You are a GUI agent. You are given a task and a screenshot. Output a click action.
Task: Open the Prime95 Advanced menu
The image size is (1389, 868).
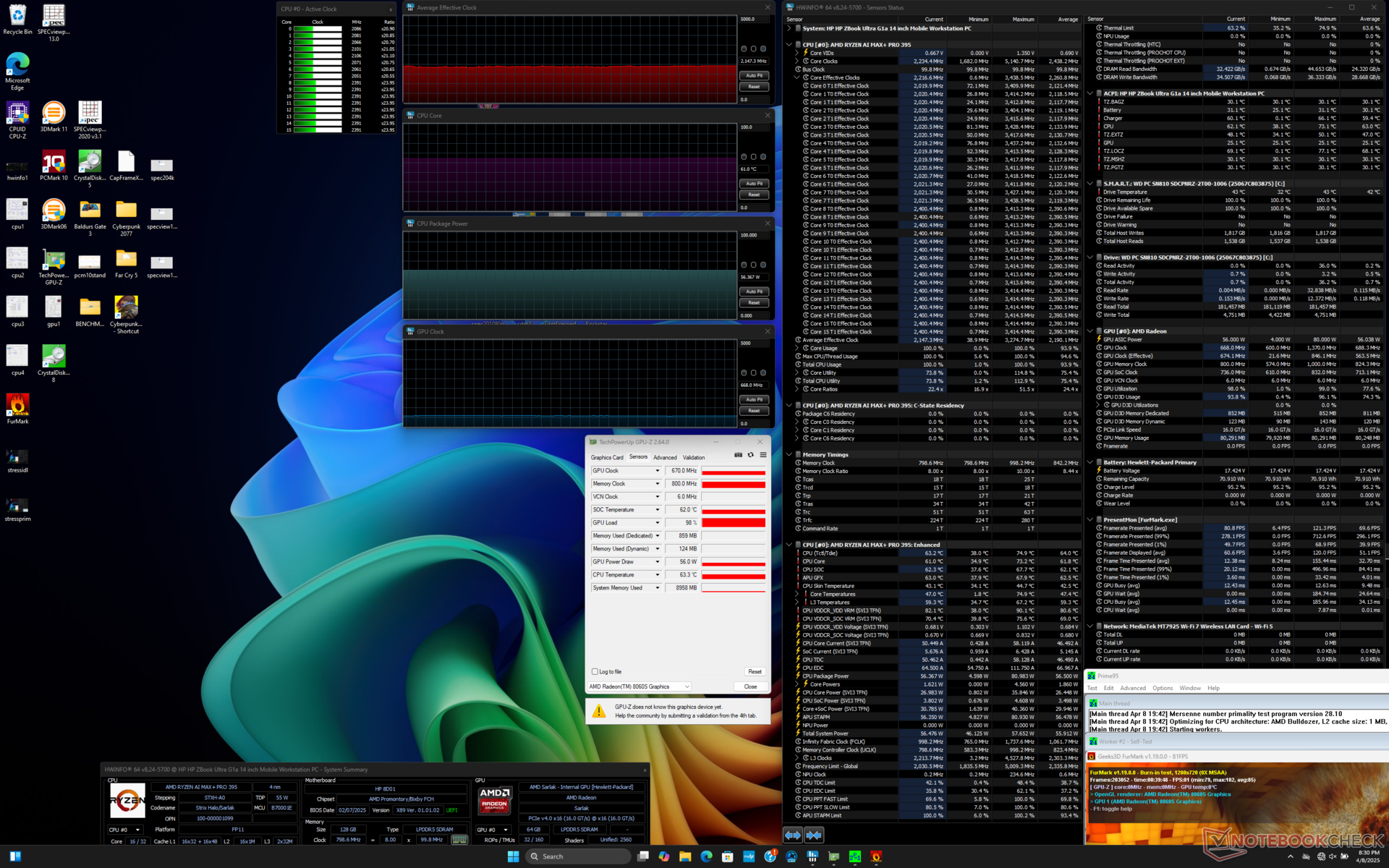(1132, 688)
